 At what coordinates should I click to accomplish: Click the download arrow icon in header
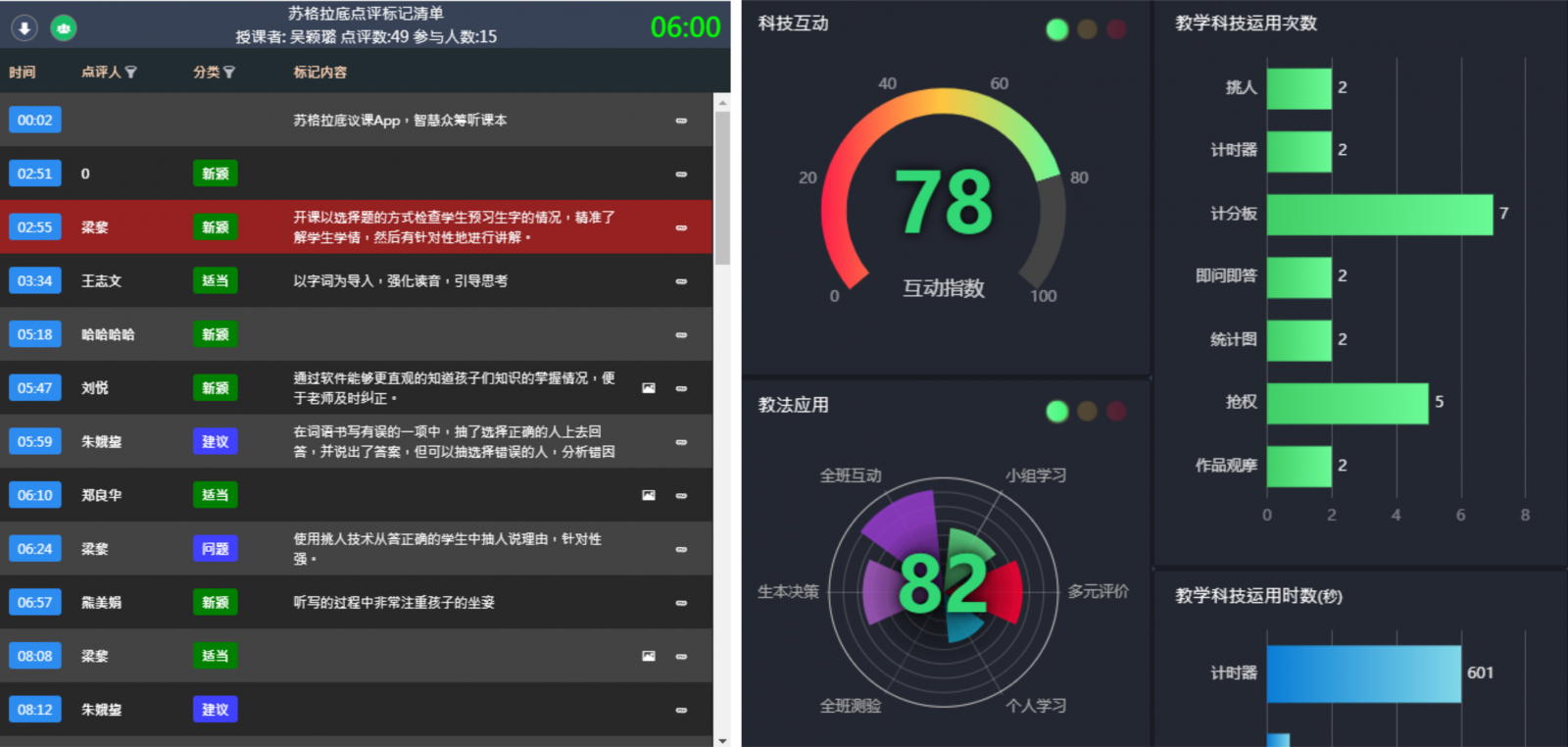[x=24, y=28]
